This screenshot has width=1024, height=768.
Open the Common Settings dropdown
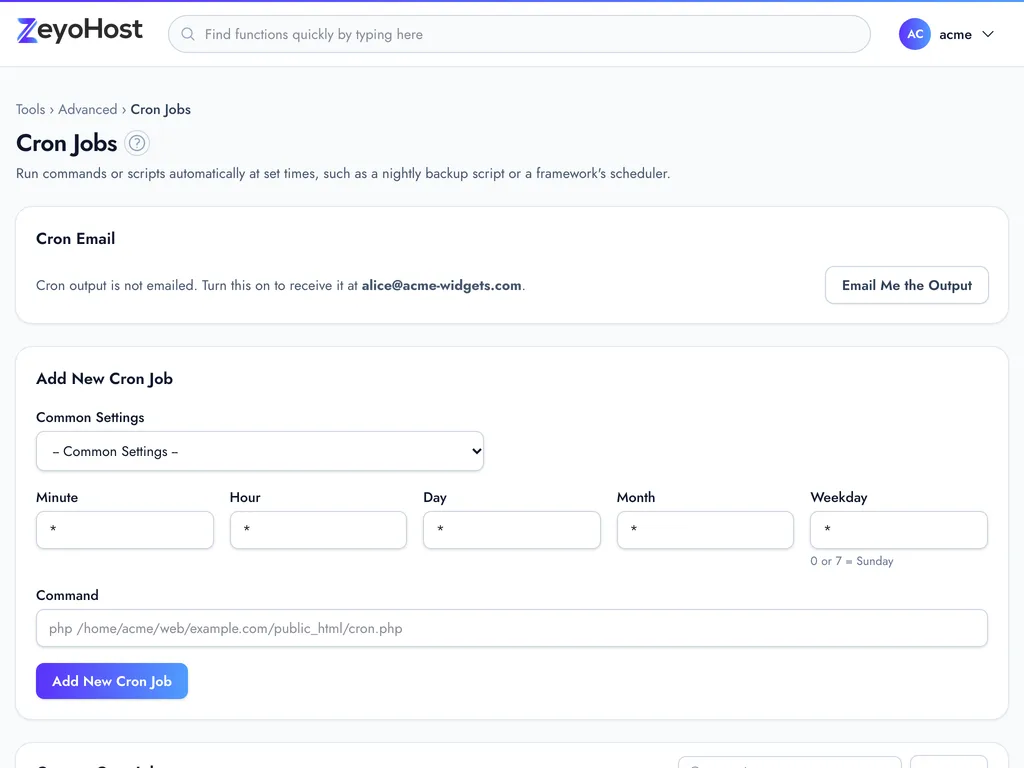(260, 451)
